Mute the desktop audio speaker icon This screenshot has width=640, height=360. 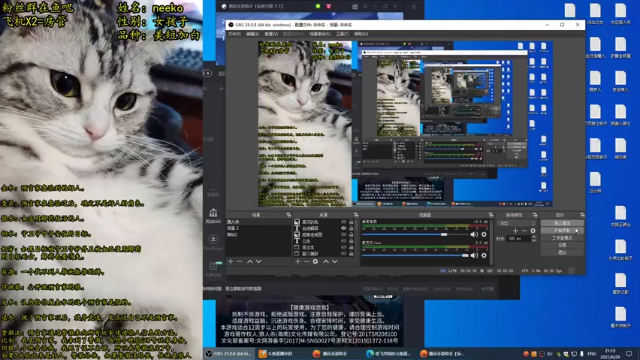pos(474,234)
